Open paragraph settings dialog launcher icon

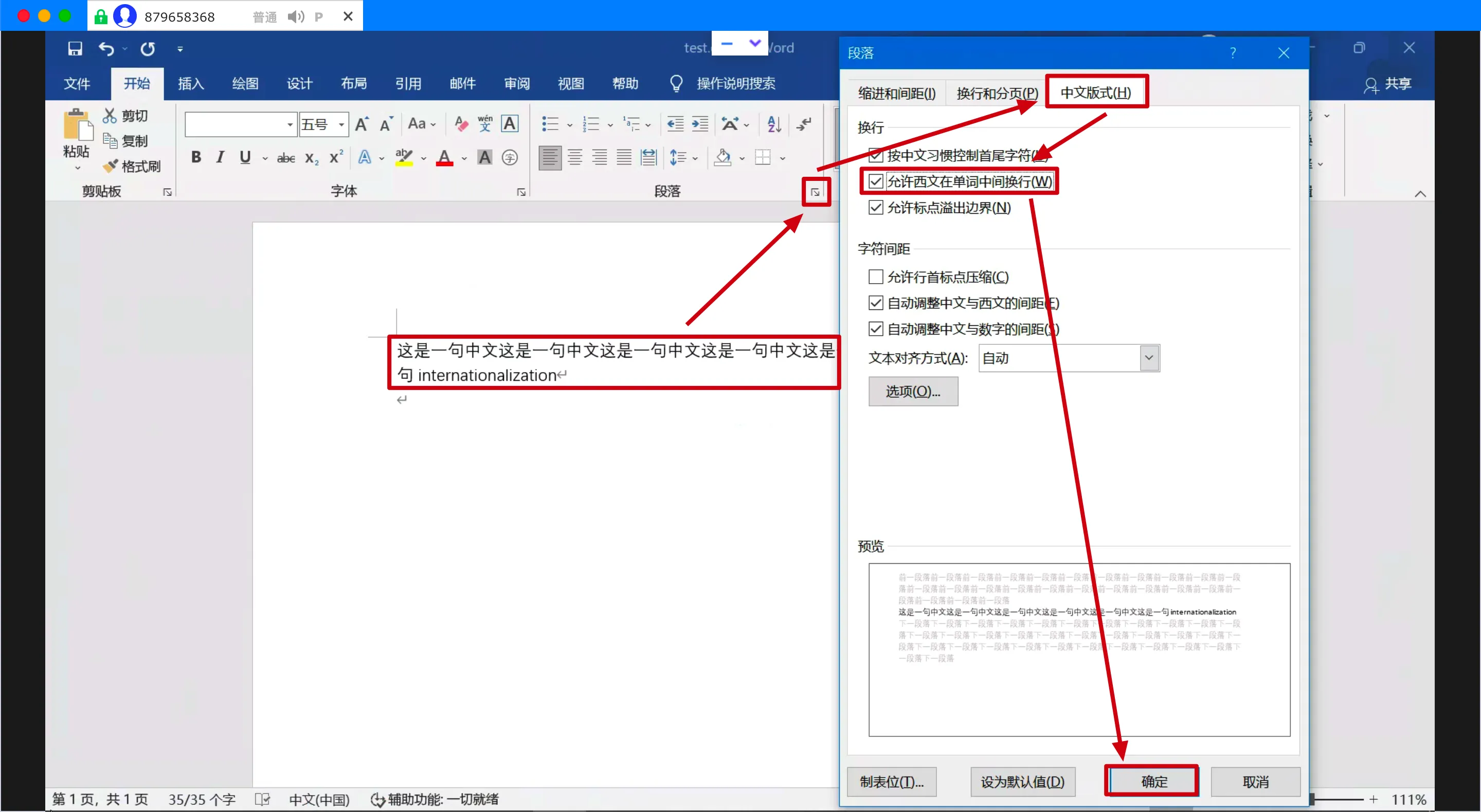tap(815, 192)
